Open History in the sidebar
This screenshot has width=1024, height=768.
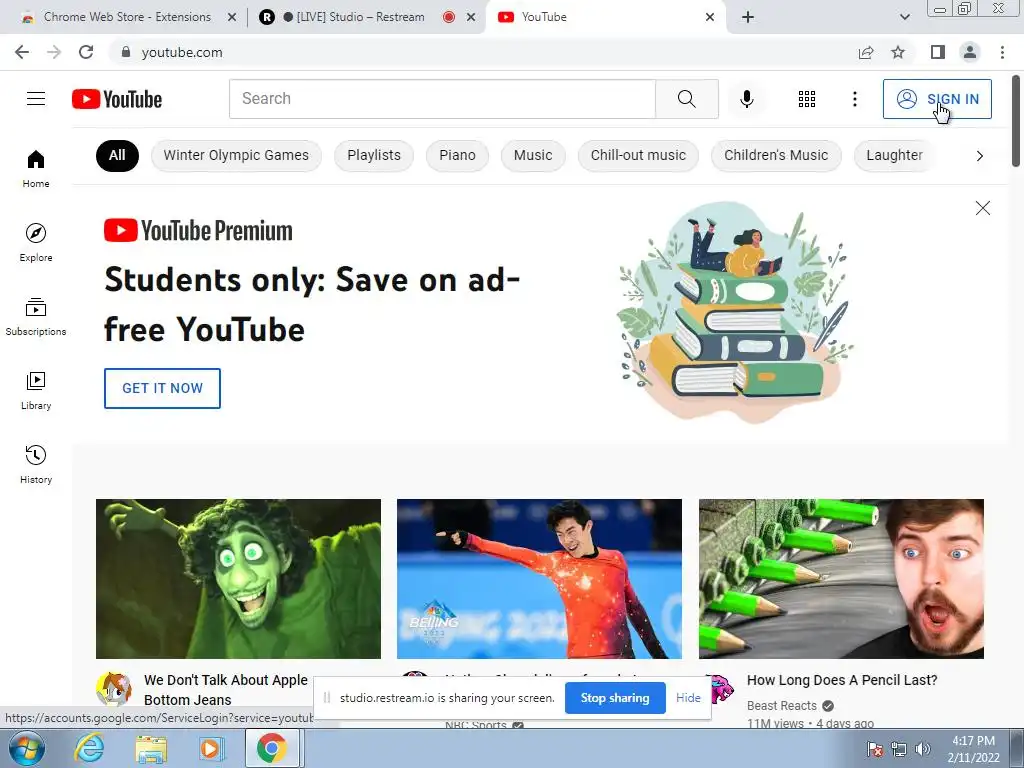point(36,464)
